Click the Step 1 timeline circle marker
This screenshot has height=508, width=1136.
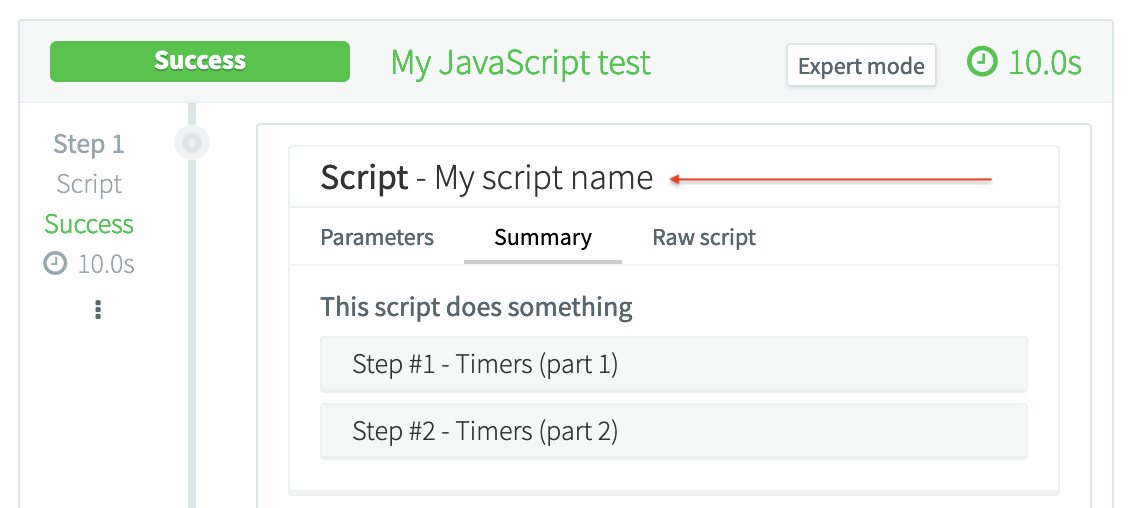192,143
